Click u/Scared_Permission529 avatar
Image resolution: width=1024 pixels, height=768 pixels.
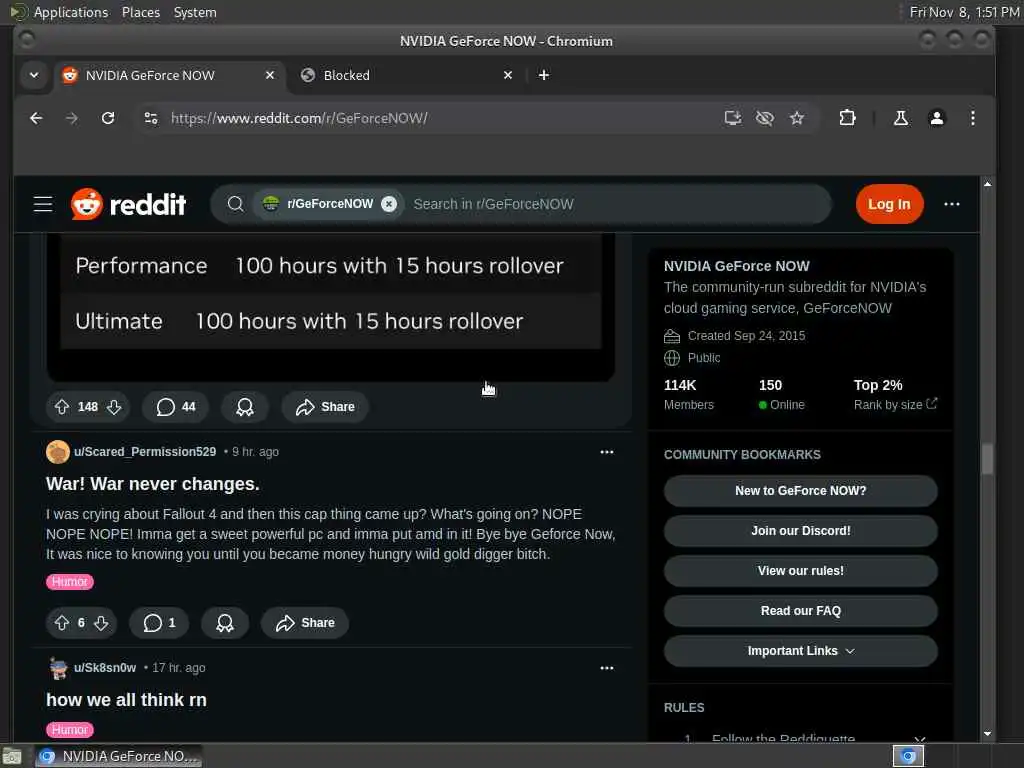click(x=57, y=452)
